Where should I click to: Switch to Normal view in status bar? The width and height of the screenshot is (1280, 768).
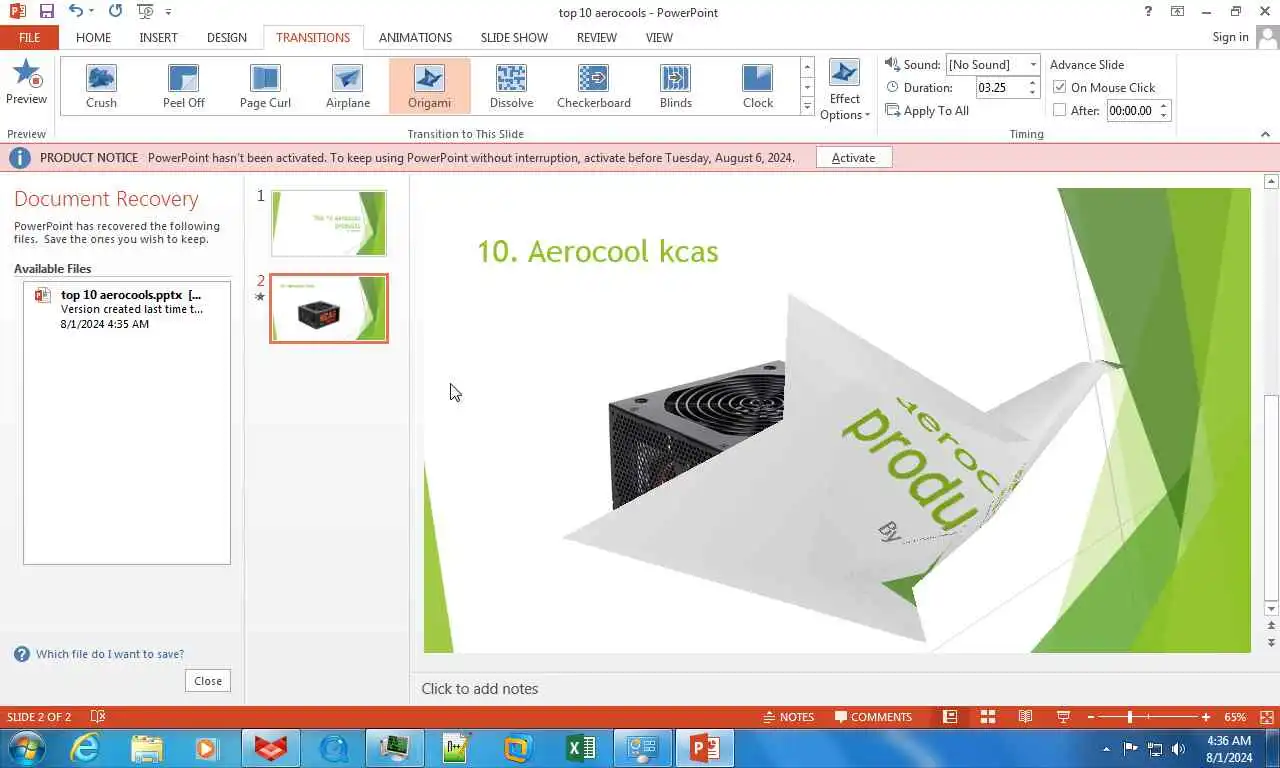(x=951, y=717)
